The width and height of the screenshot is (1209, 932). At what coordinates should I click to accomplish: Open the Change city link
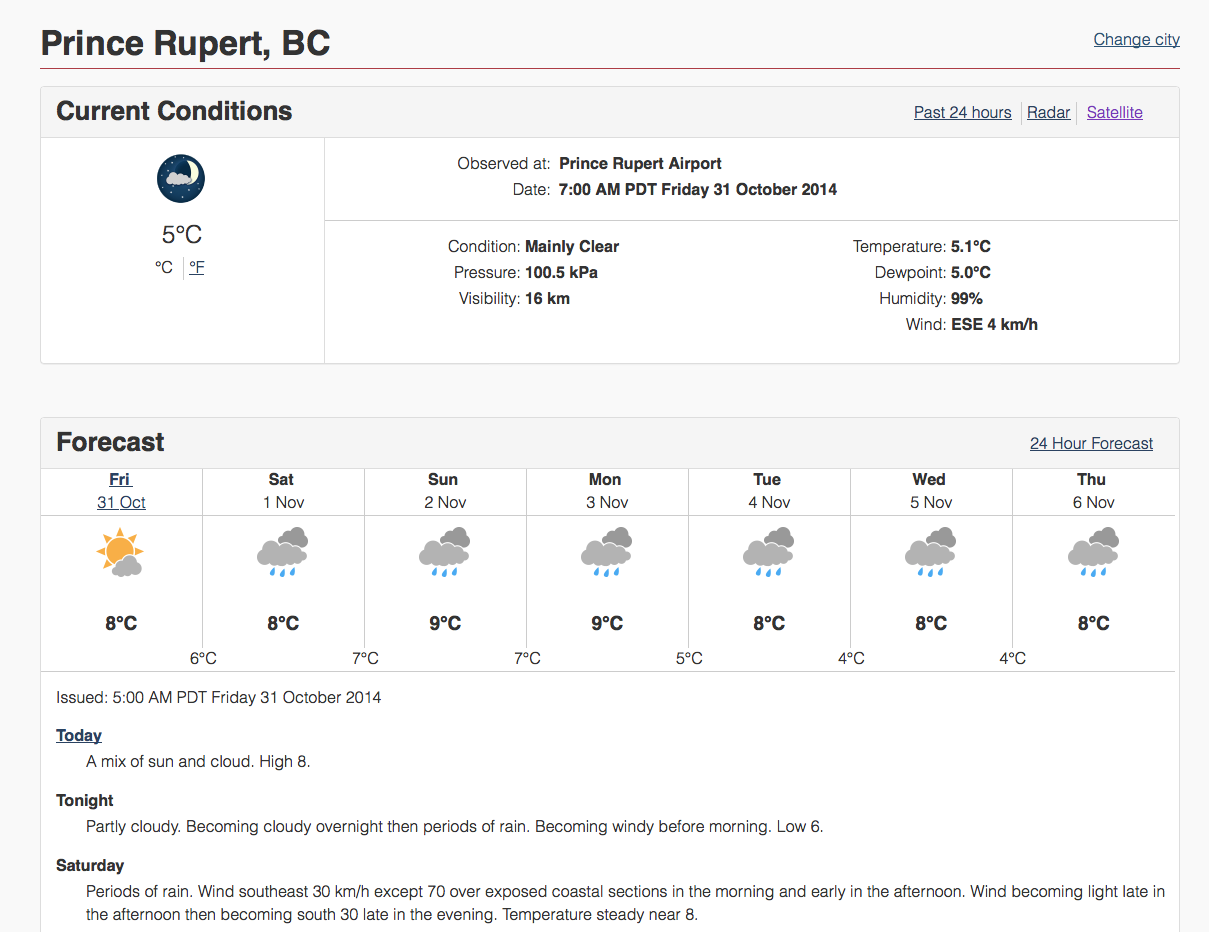tap(1136, 39)
